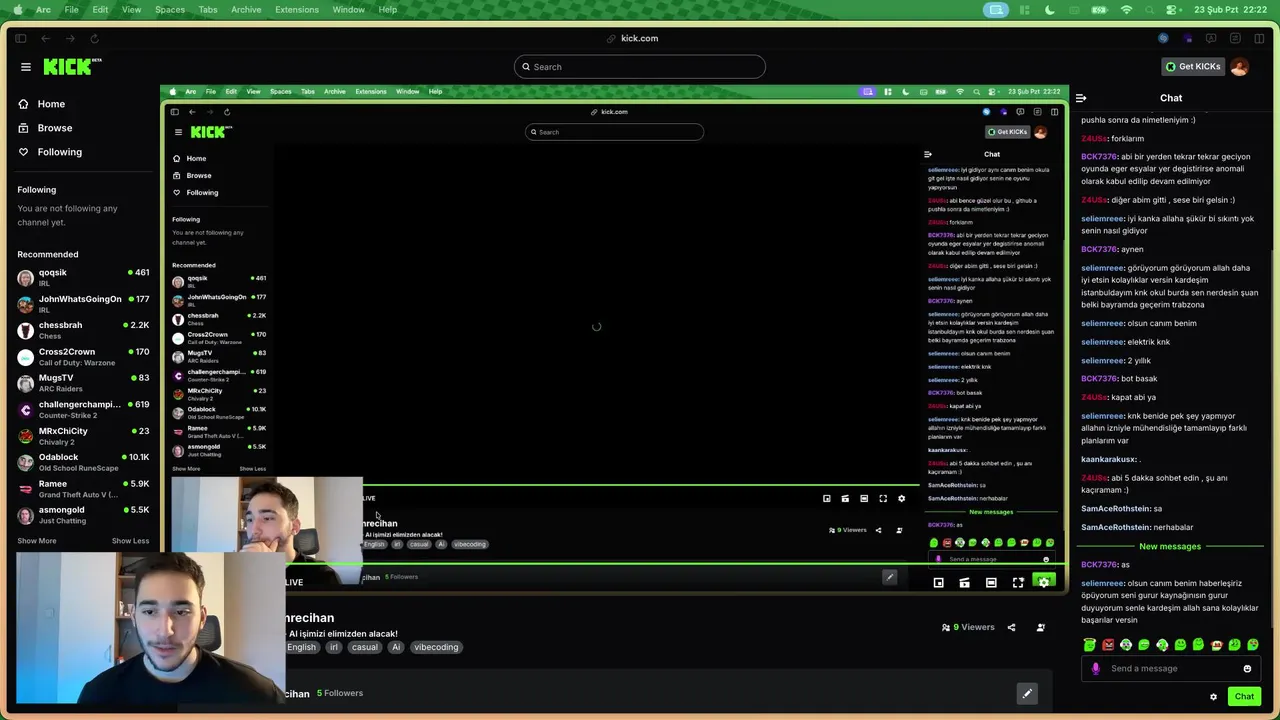Insert the red angry face emote
The height and width of the screenshot is (720, 1280).
pos(1108,645)
